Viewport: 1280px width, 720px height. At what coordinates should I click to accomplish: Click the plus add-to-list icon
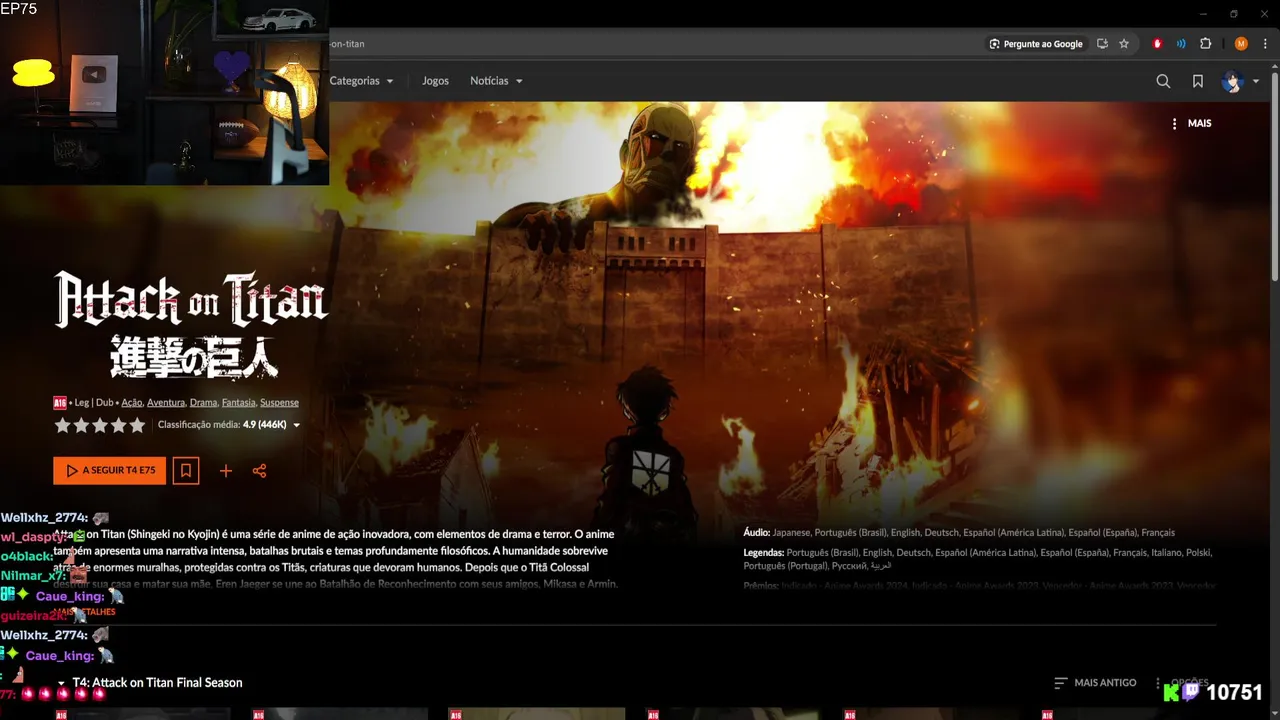[226, 471]
